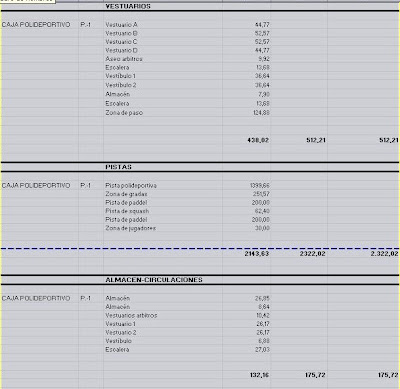Select the Vestíbulo 2 cell
Image resolution: width=400 pixels, height=389 pixels.
pyautogui.click(x=121, y=85)
